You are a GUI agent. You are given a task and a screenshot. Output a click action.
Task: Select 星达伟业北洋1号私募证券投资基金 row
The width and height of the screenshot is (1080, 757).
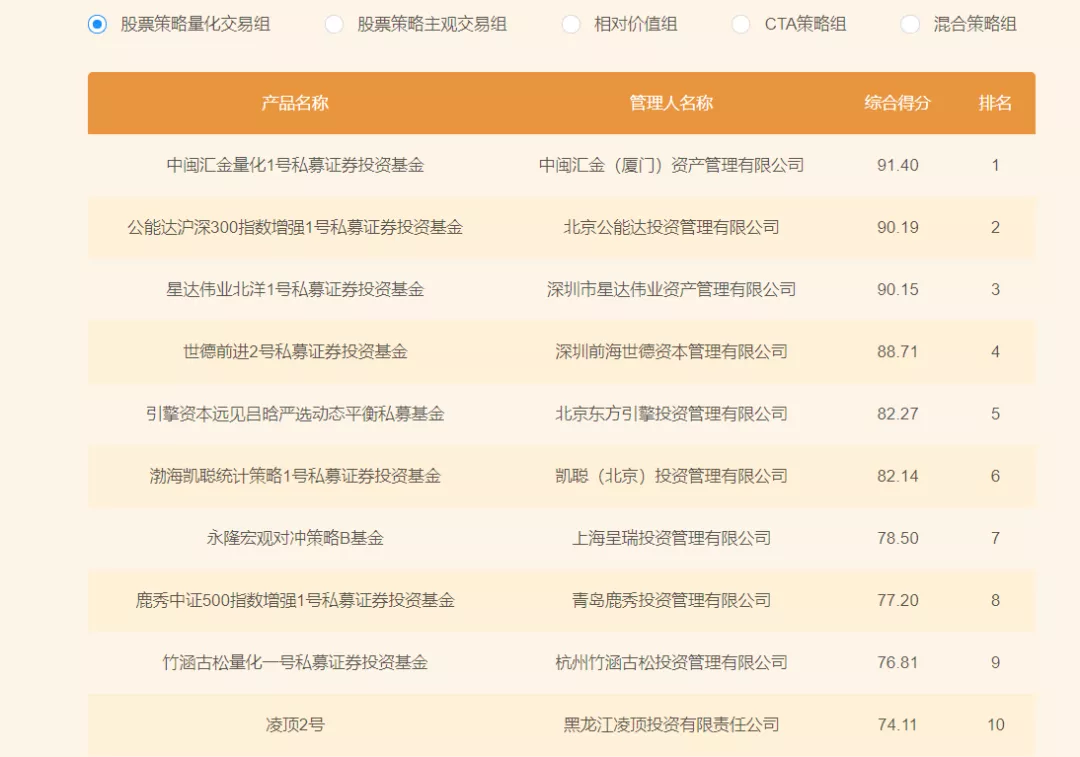[561, 289]
